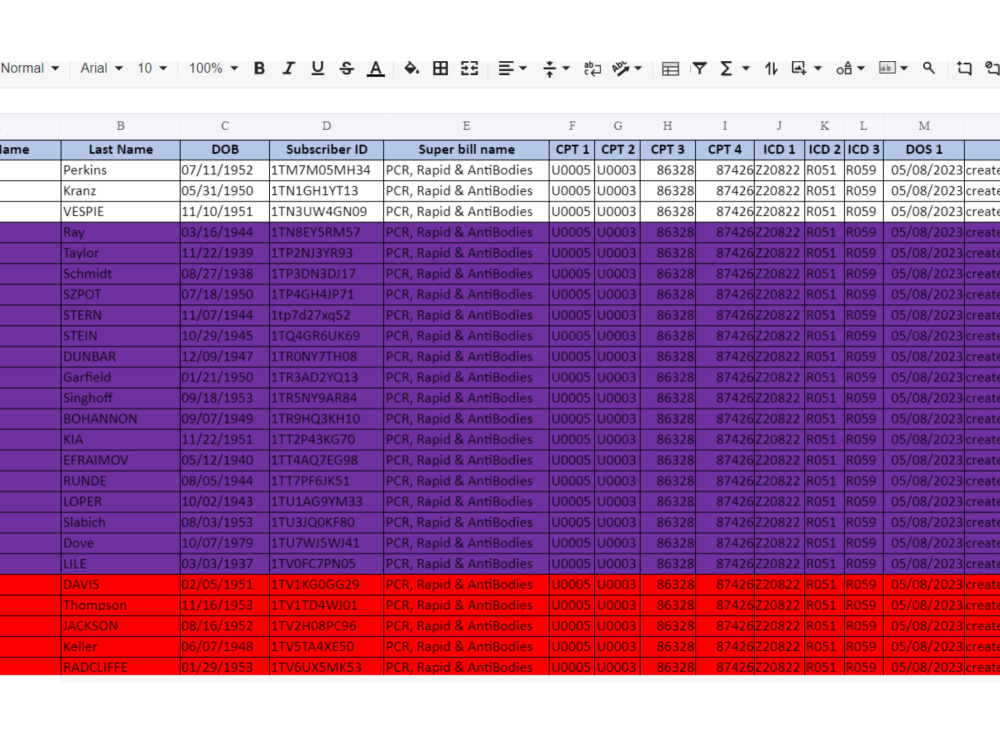This screenshot has width=1000, height=750.
Task: Open the Arial font dropdown
Action: (x=101, y=68)
